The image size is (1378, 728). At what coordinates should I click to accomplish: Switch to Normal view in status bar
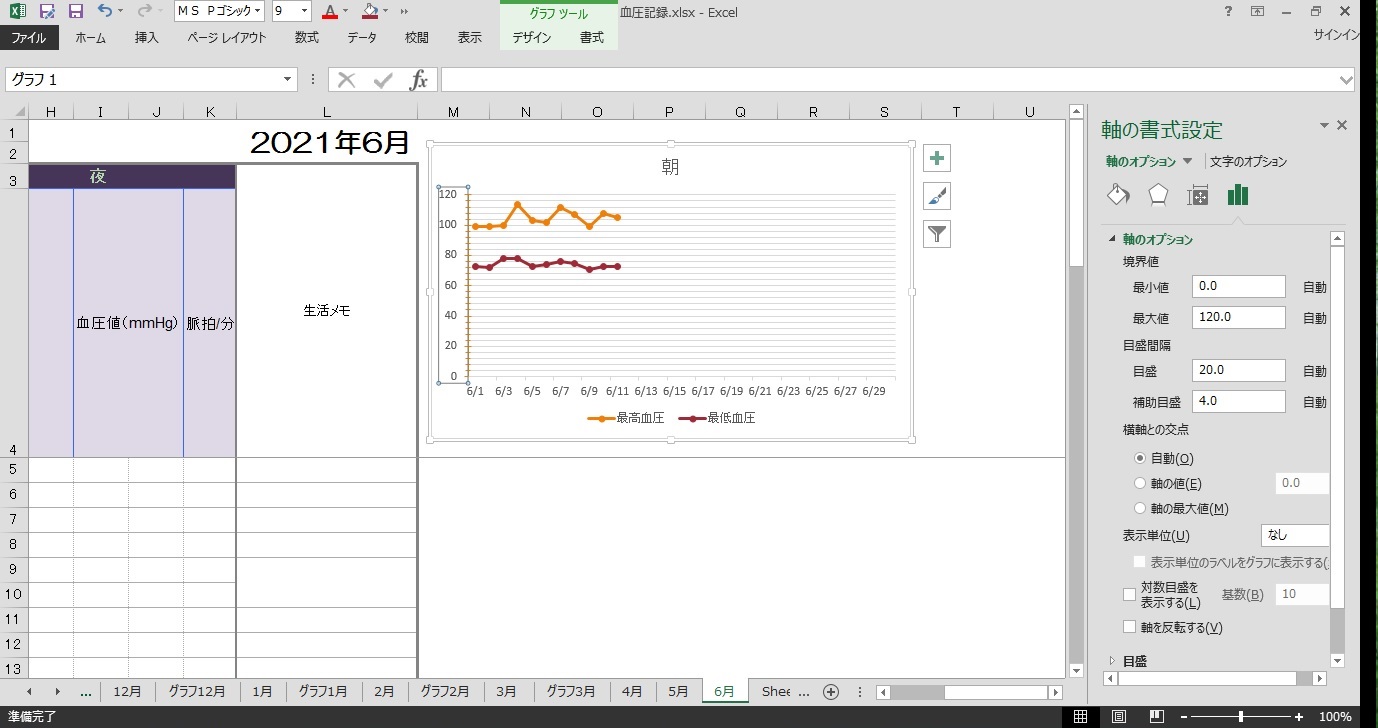click(x=1081, y=716)
